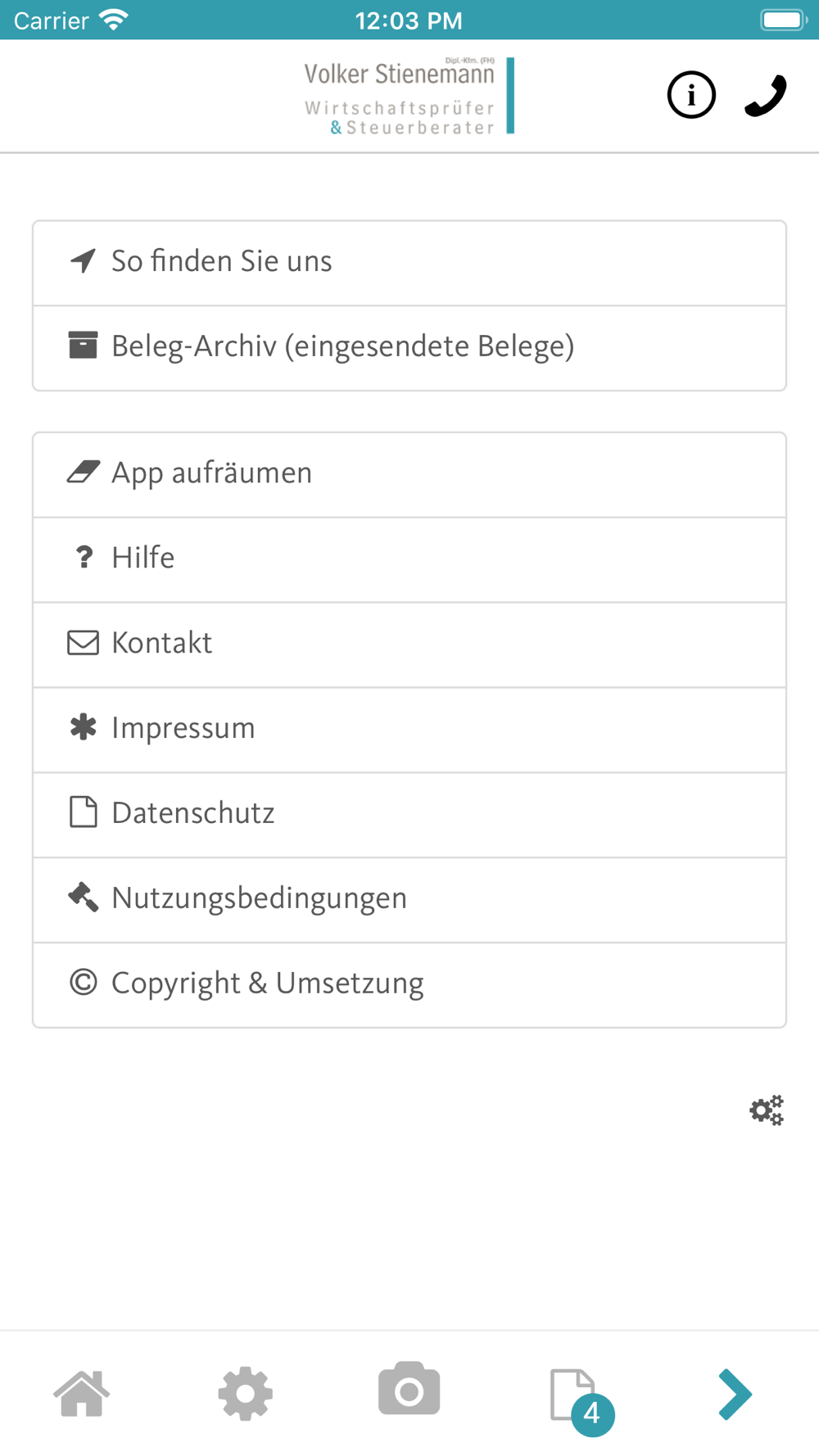
Task: Tap the phone call icon
Action: [766, 95]
